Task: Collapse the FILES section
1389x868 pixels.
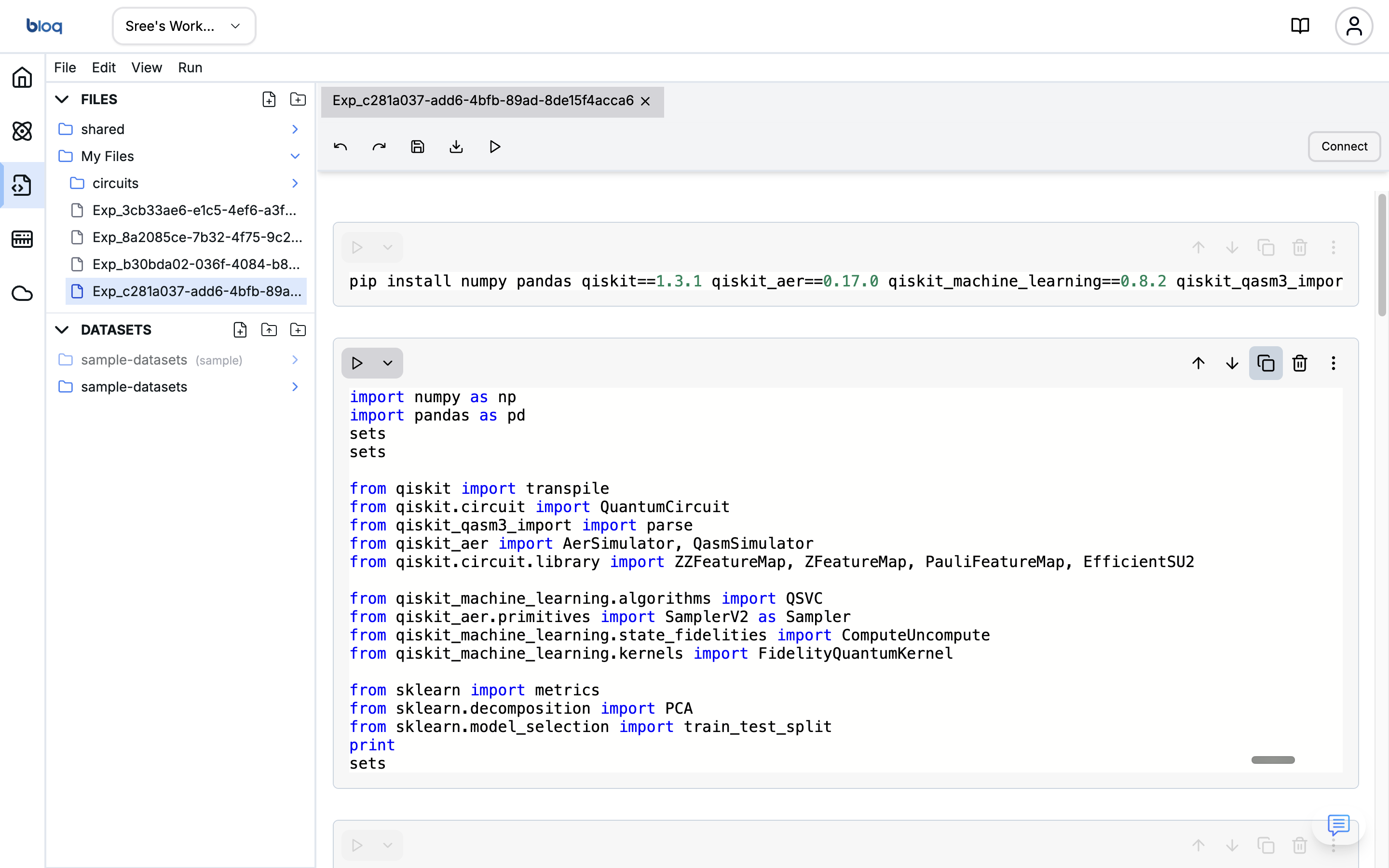Action: coord(62,99)
